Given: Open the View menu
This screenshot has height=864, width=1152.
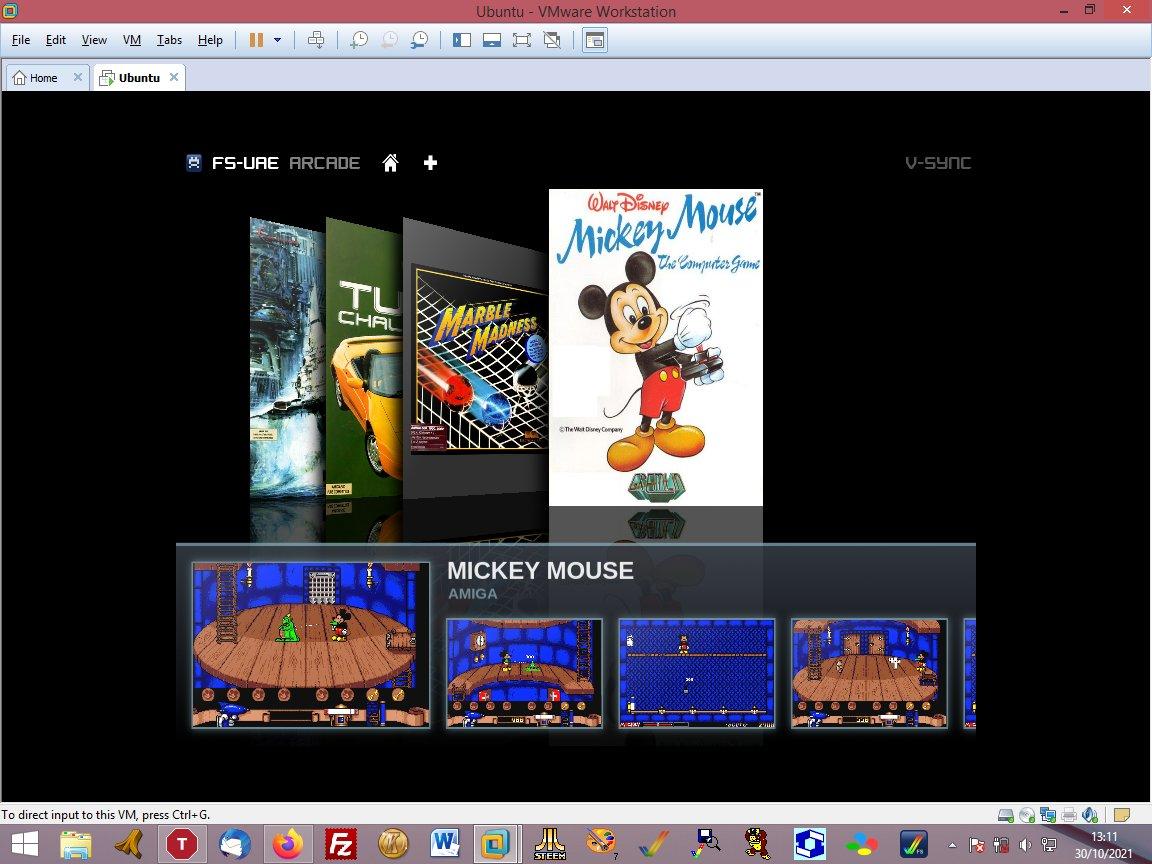Looking at the screenshot, I should click(x=94, y=40).
